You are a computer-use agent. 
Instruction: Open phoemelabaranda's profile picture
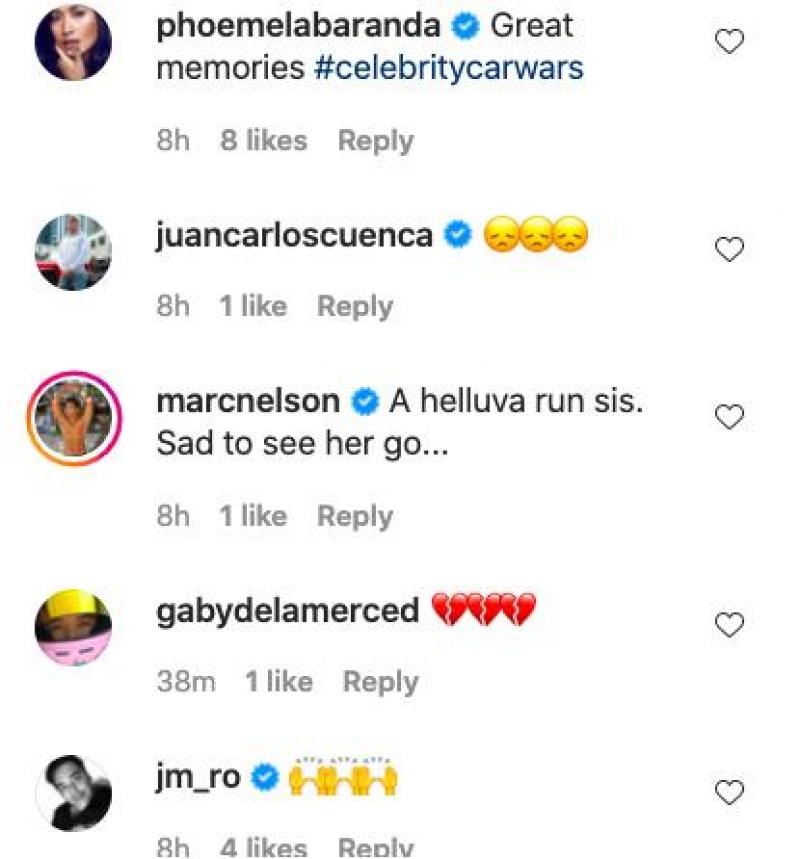click(73, 42)
